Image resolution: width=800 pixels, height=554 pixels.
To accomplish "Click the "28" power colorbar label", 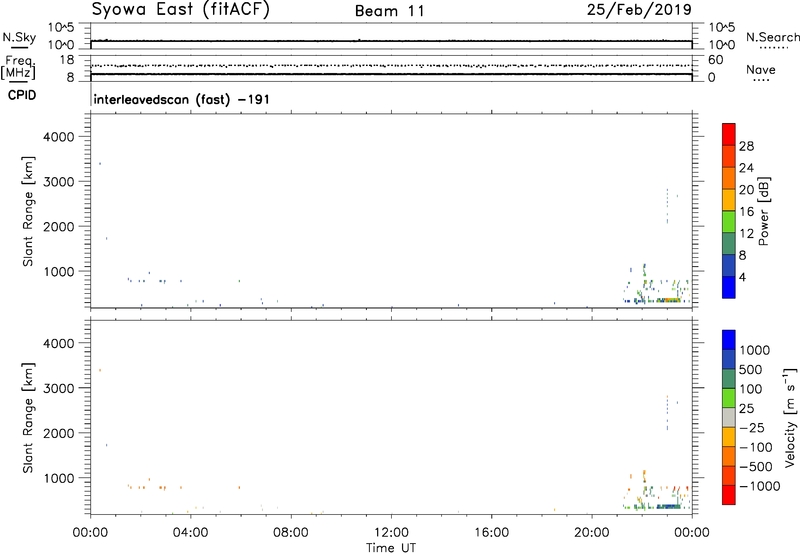I will tap(746, 146).
